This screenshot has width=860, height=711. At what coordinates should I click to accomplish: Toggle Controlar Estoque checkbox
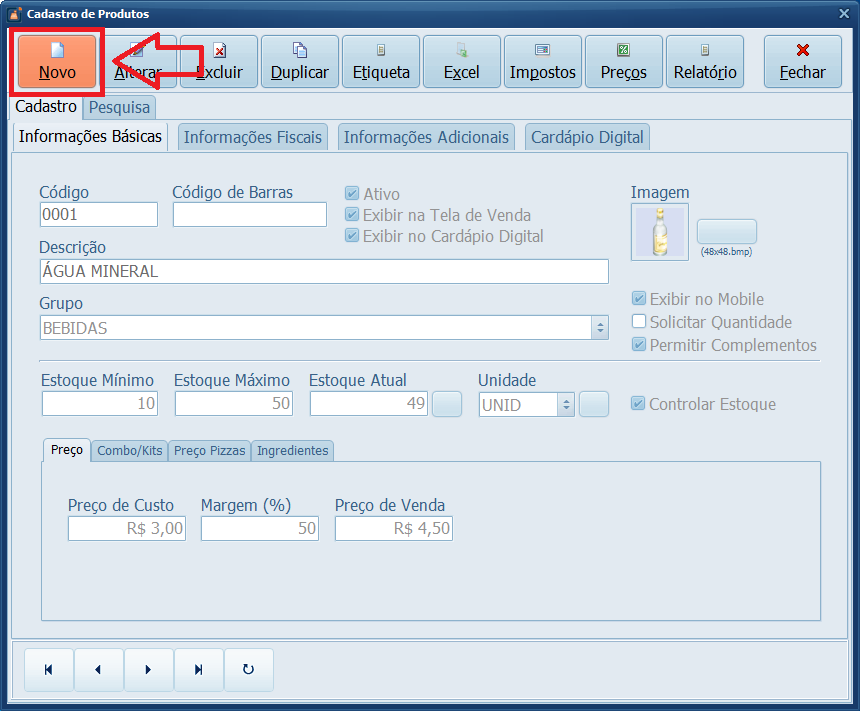[x=638, y=404]
